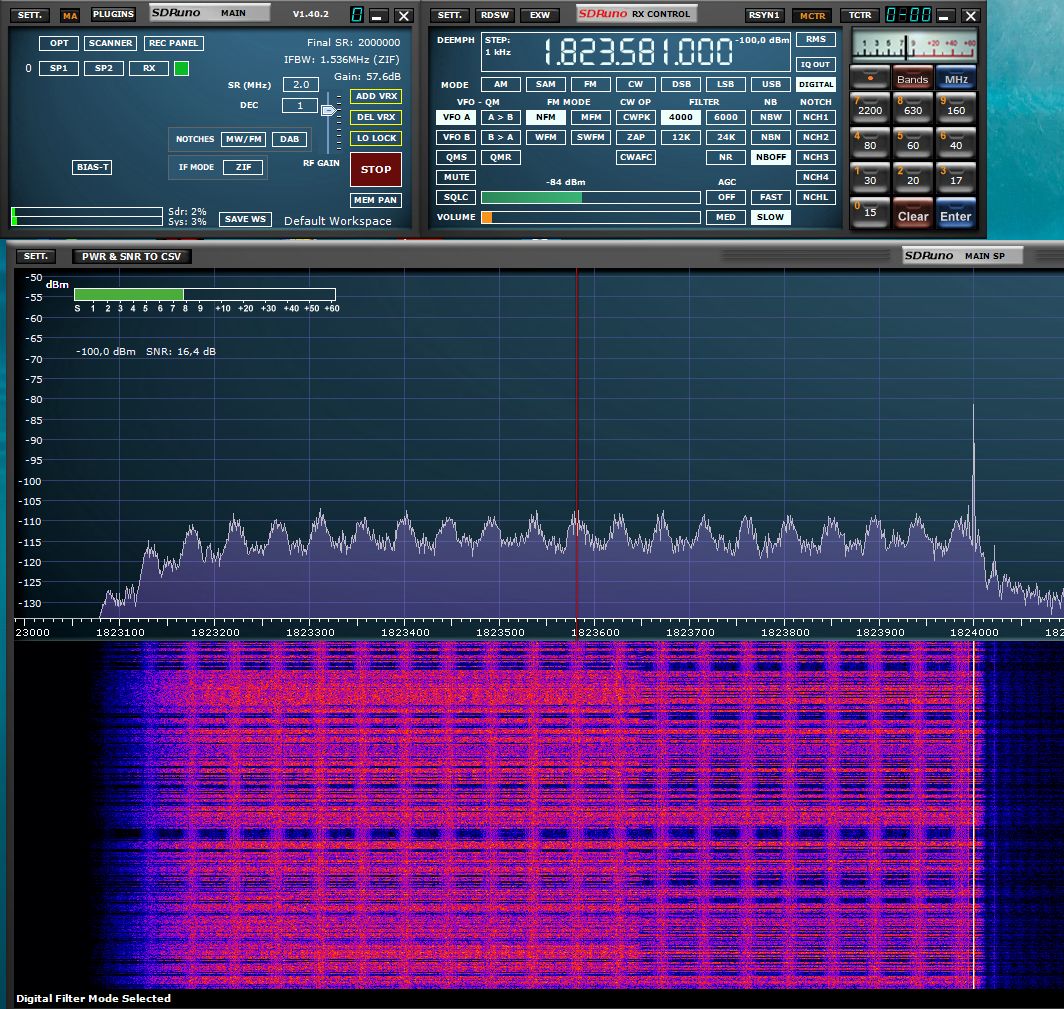Viewport: 1064px width, 1009px height.
Task: Open the PLUGINS panel in Main
Action: point(113,14)
